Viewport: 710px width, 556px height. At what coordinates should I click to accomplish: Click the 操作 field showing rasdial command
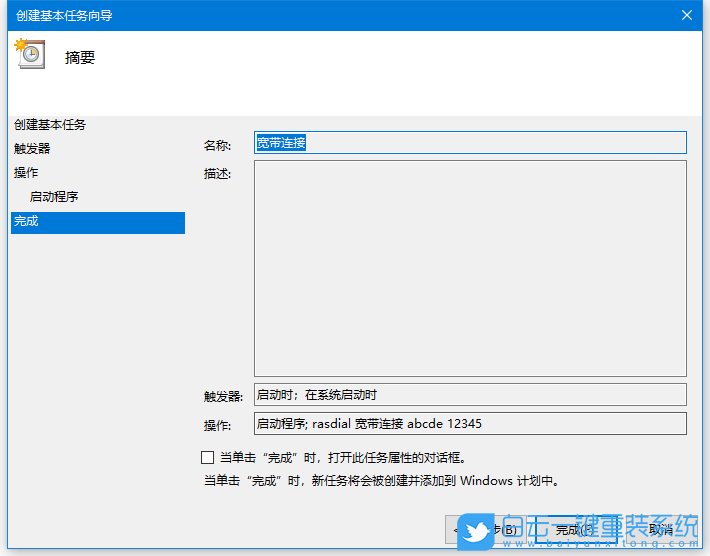[470, 423]
